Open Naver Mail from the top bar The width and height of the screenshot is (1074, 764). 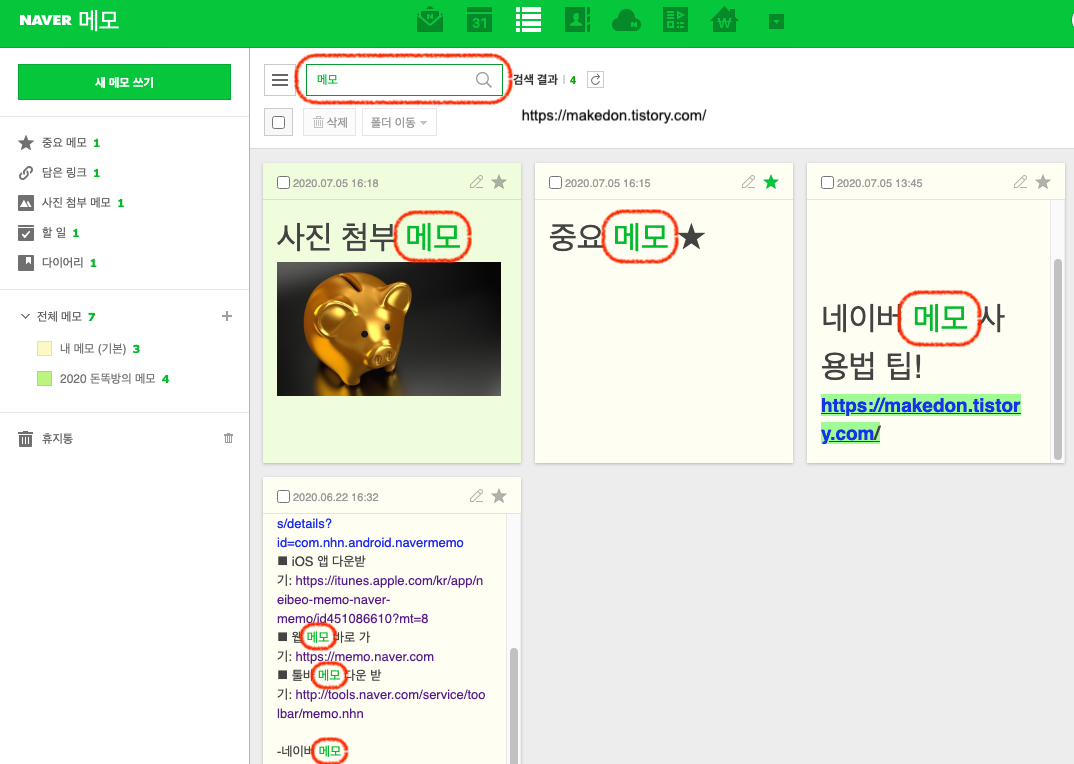[429, 20]
